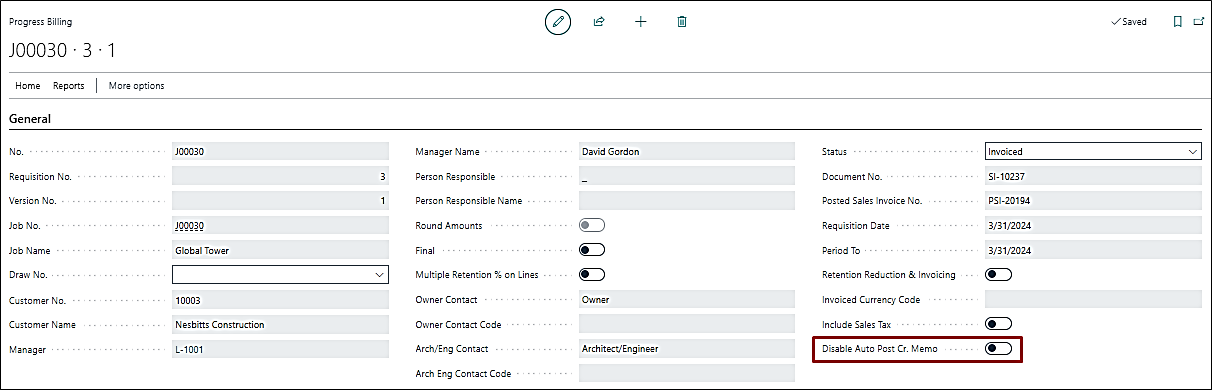The width and height of the screenshot is (1212, 390).
Task: Click the Version No. field
Action: pos(280,200)
